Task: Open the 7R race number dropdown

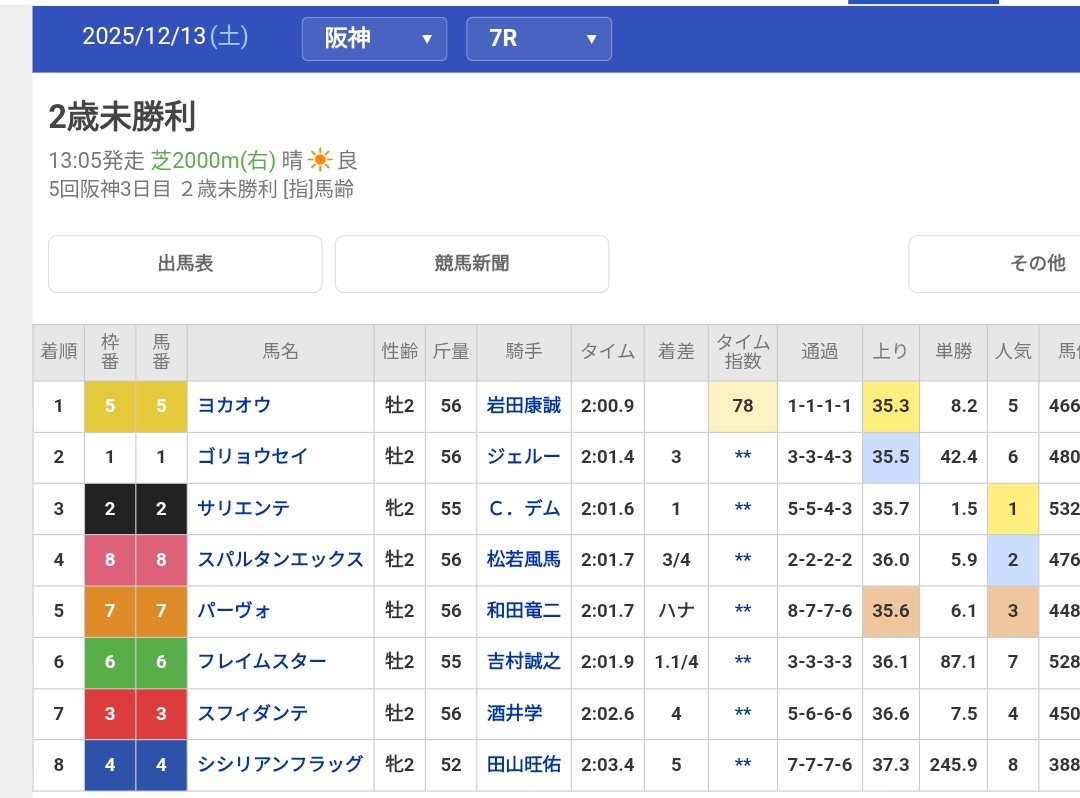Action: coord(539,39)
